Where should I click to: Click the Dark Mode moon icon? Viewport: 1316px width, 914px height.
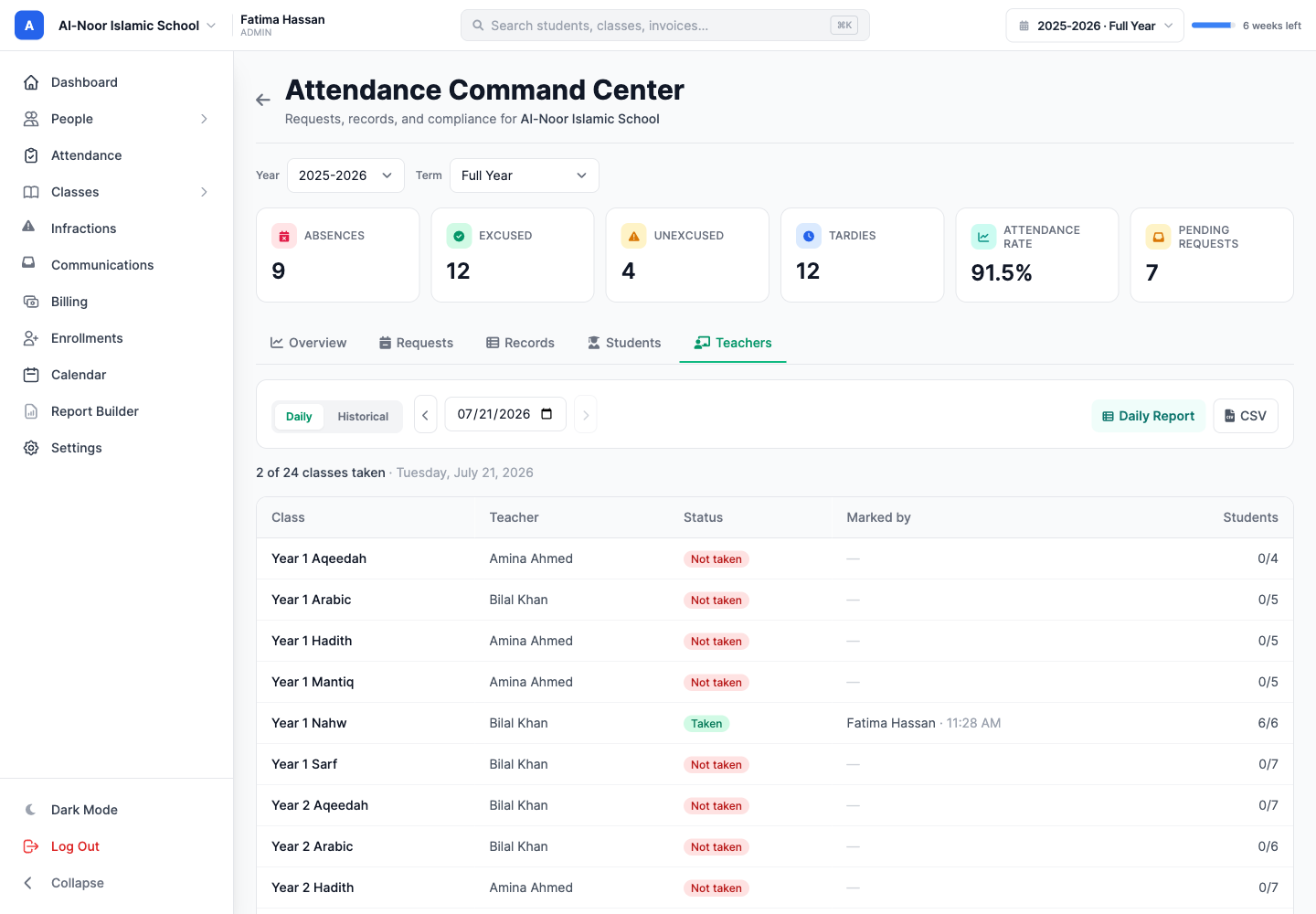coord(31,810)
